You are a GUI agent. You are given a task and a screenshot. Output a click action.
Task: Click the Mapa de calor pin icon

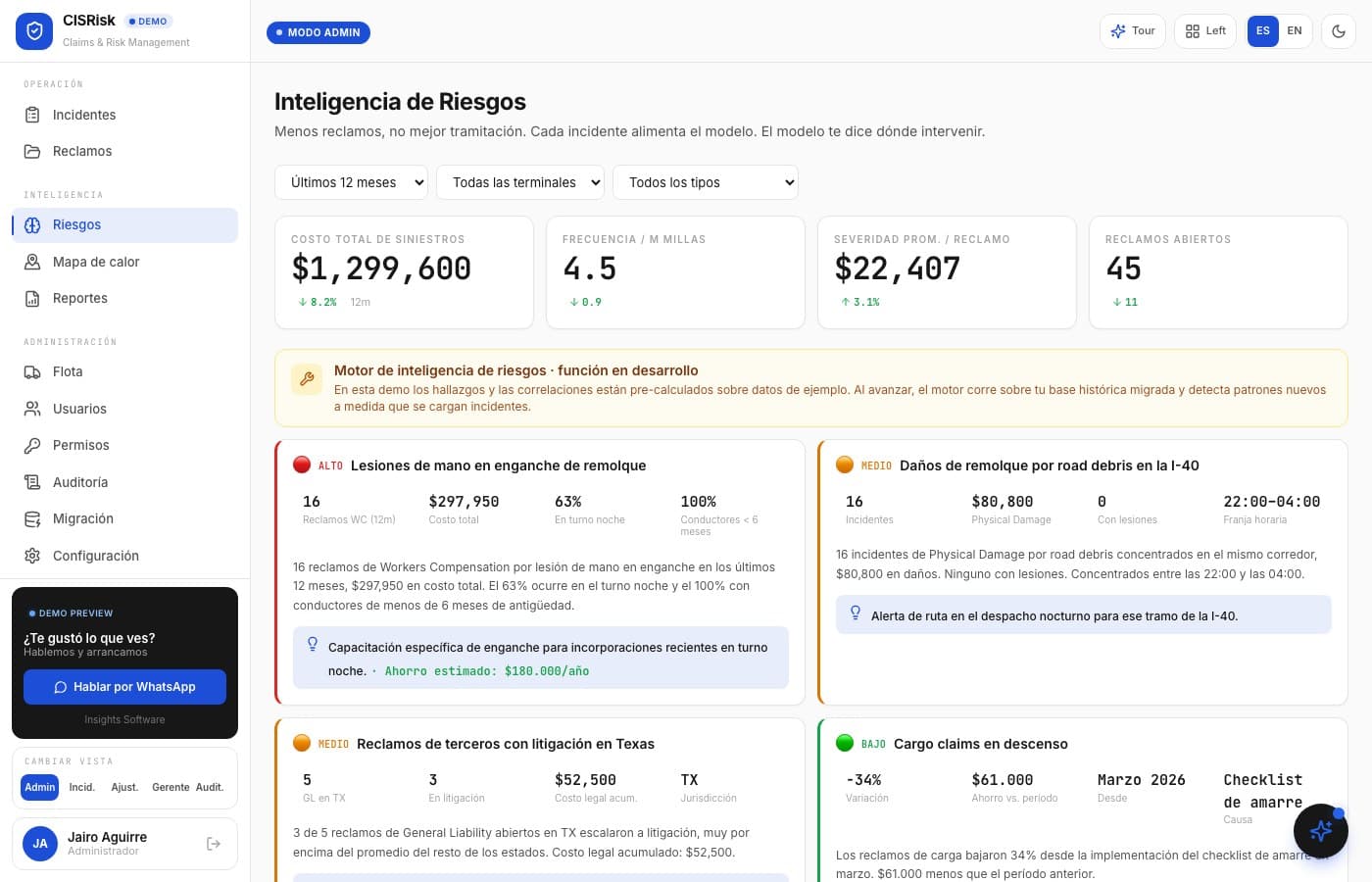coord(32,262)
